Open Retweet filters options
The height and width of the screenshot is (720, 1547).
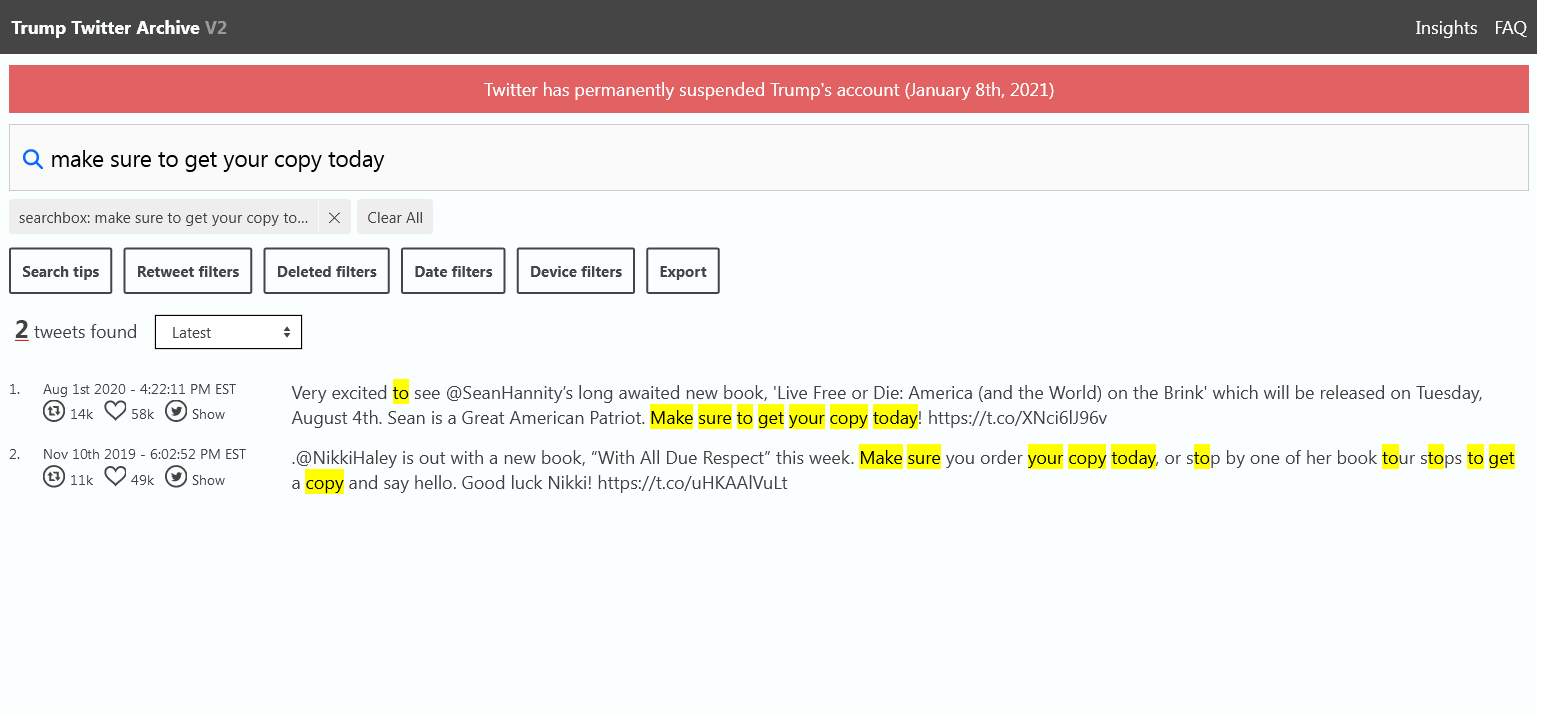tap(188, 271)
